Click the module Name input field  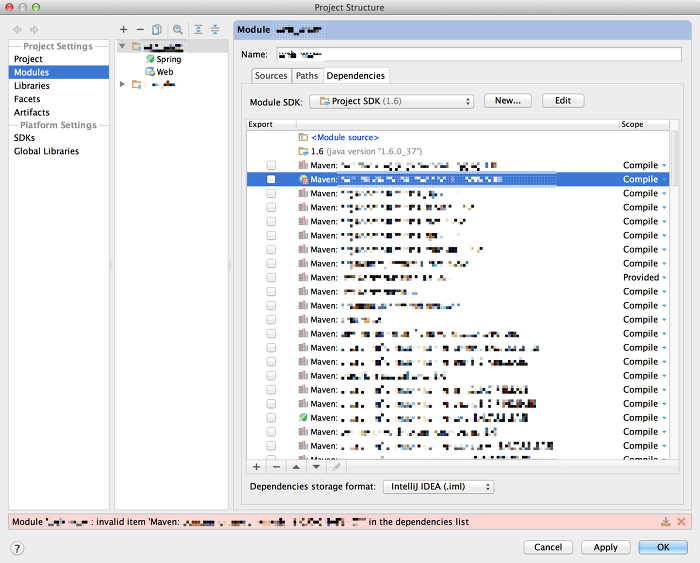[479, 54]
